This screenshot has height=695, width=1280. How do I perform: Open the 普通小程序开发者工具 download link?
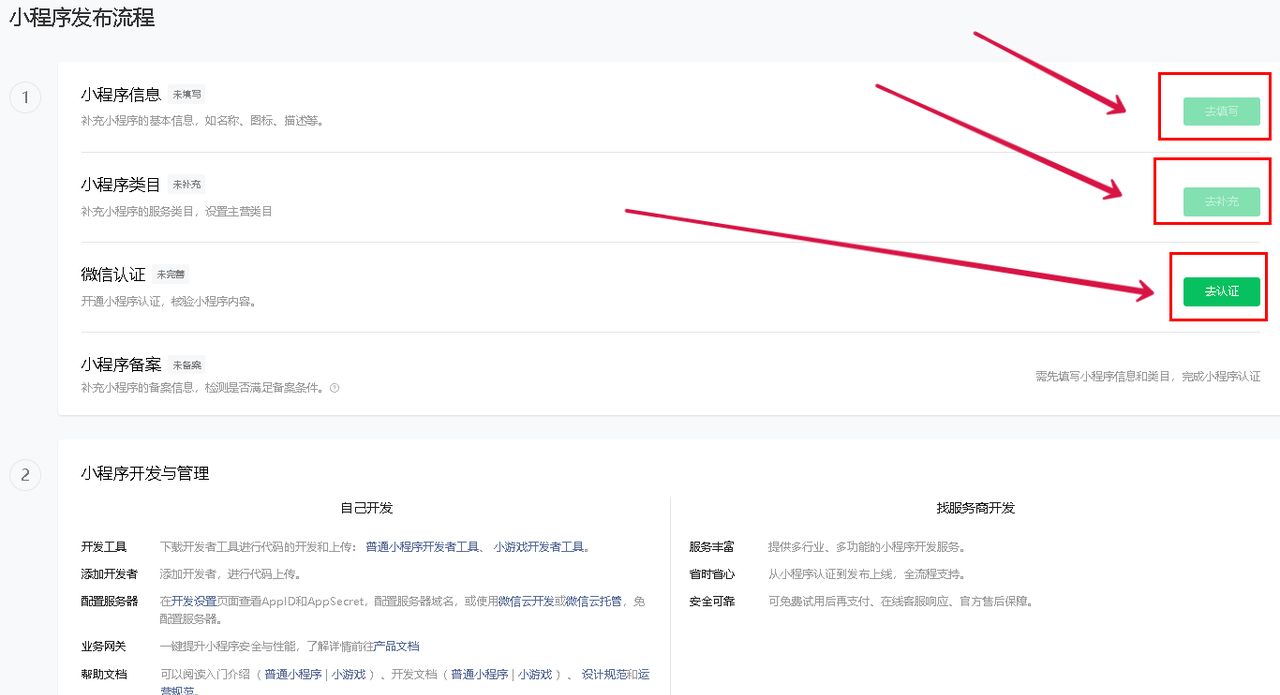[419, 547]
